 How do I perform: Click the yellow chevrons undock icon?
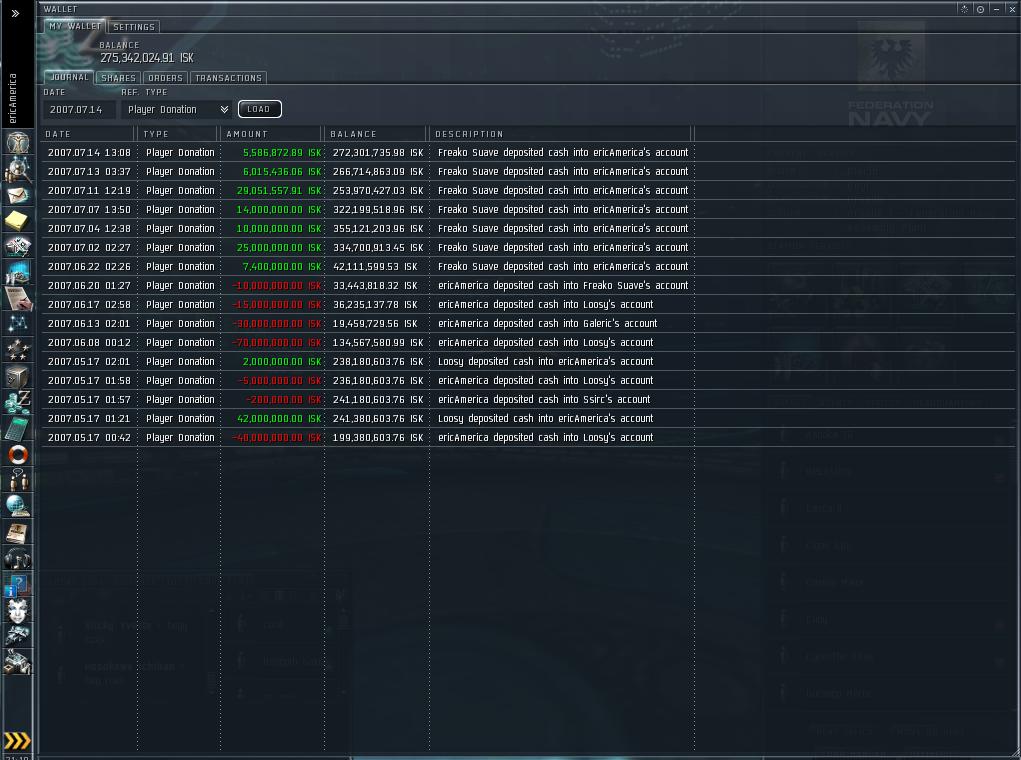coord(17,740)
